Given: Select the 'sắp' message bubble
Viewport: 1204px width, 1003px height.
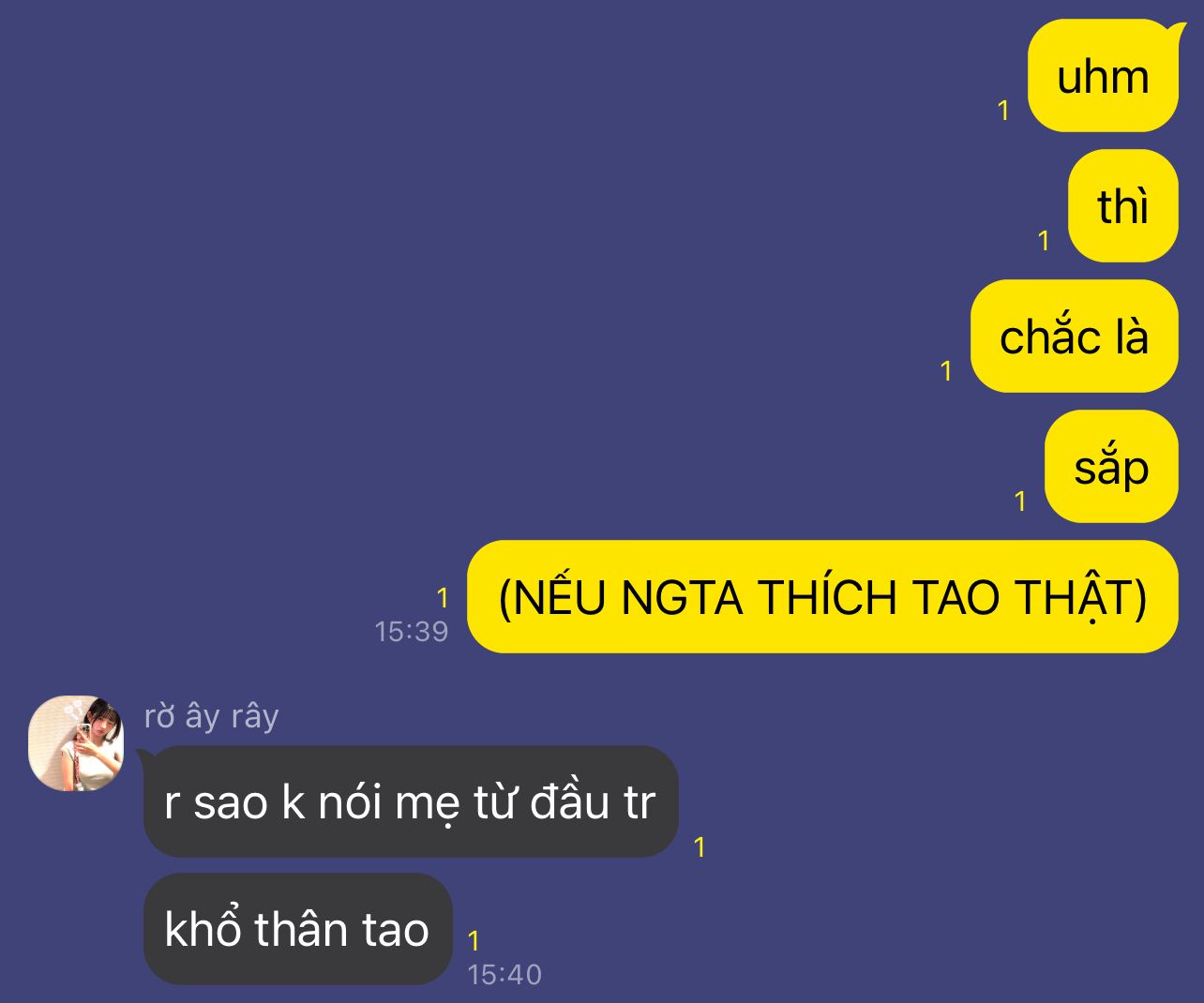Looking at the screenshot, I should click(1111, 466).
